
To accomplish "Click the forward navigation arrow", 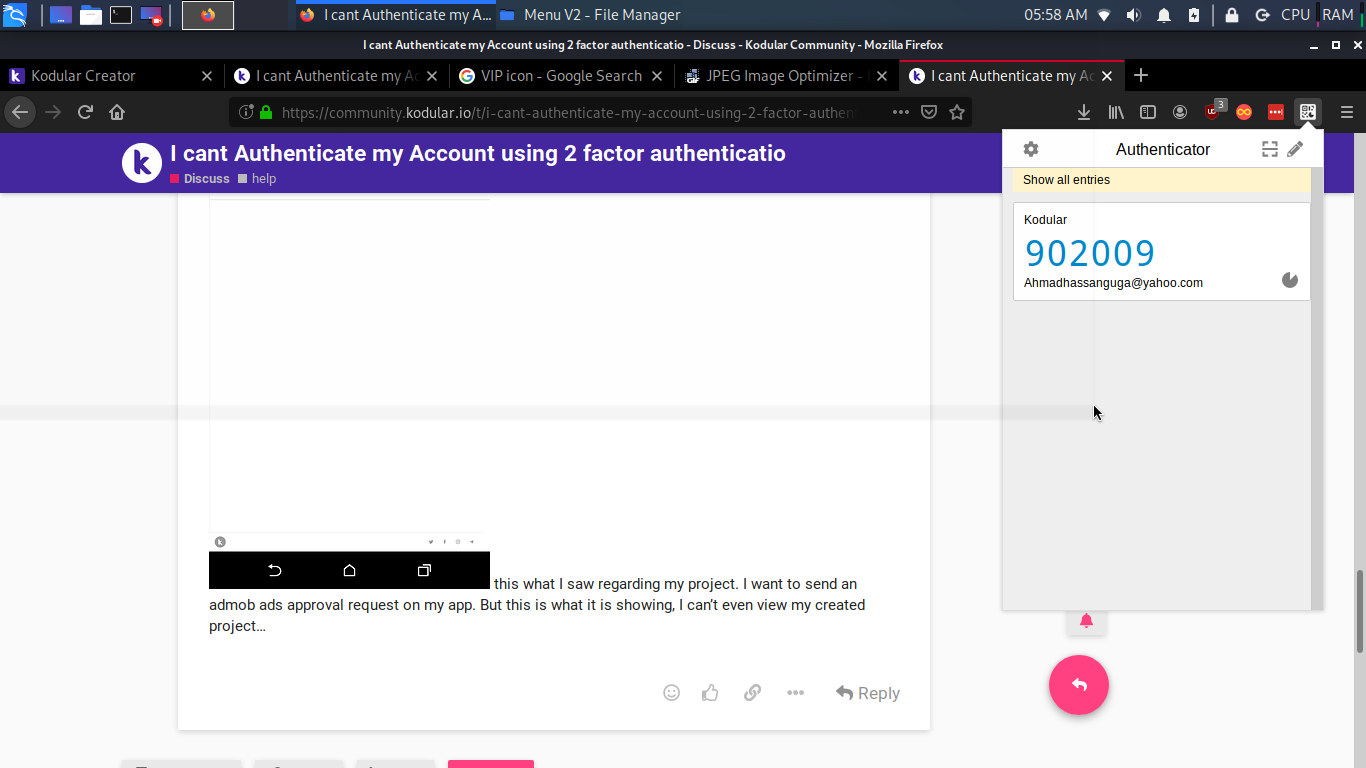I will [53, 112].
